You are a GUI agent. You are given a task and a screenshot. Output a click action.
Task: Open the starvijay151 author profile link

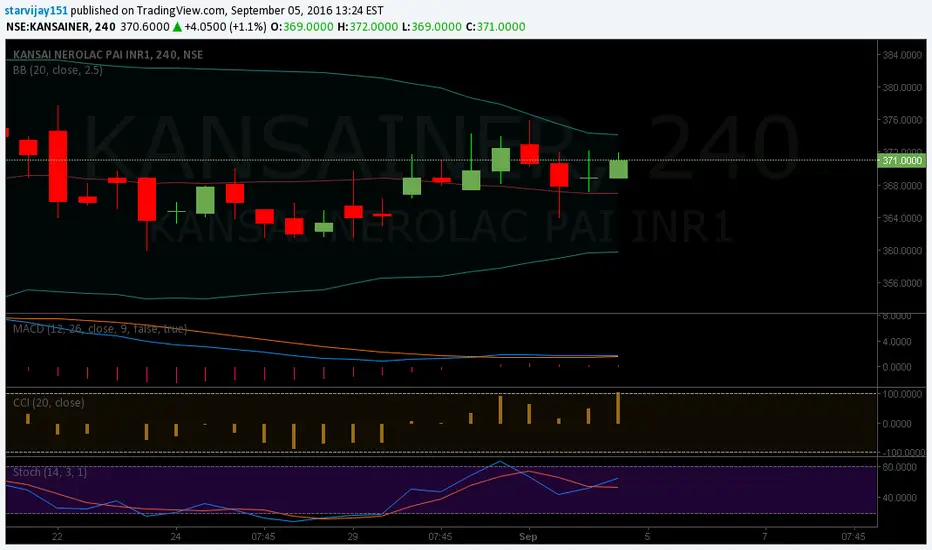pyautogui.click(x=36, y=11)
